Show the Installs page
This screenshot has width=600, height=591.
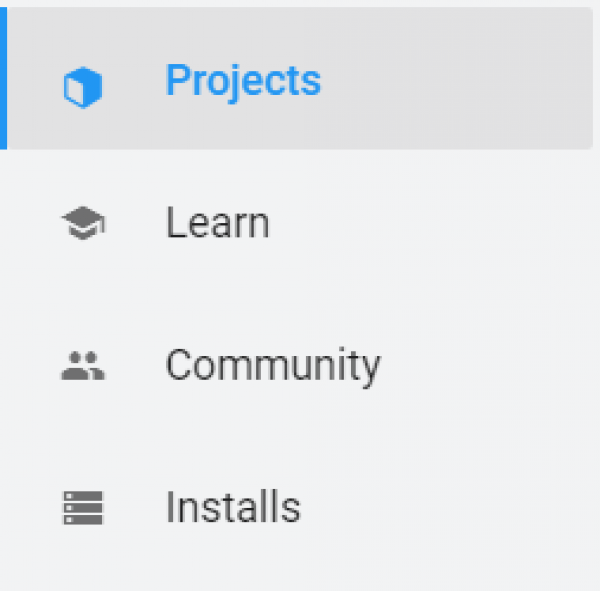click(232, 508)
